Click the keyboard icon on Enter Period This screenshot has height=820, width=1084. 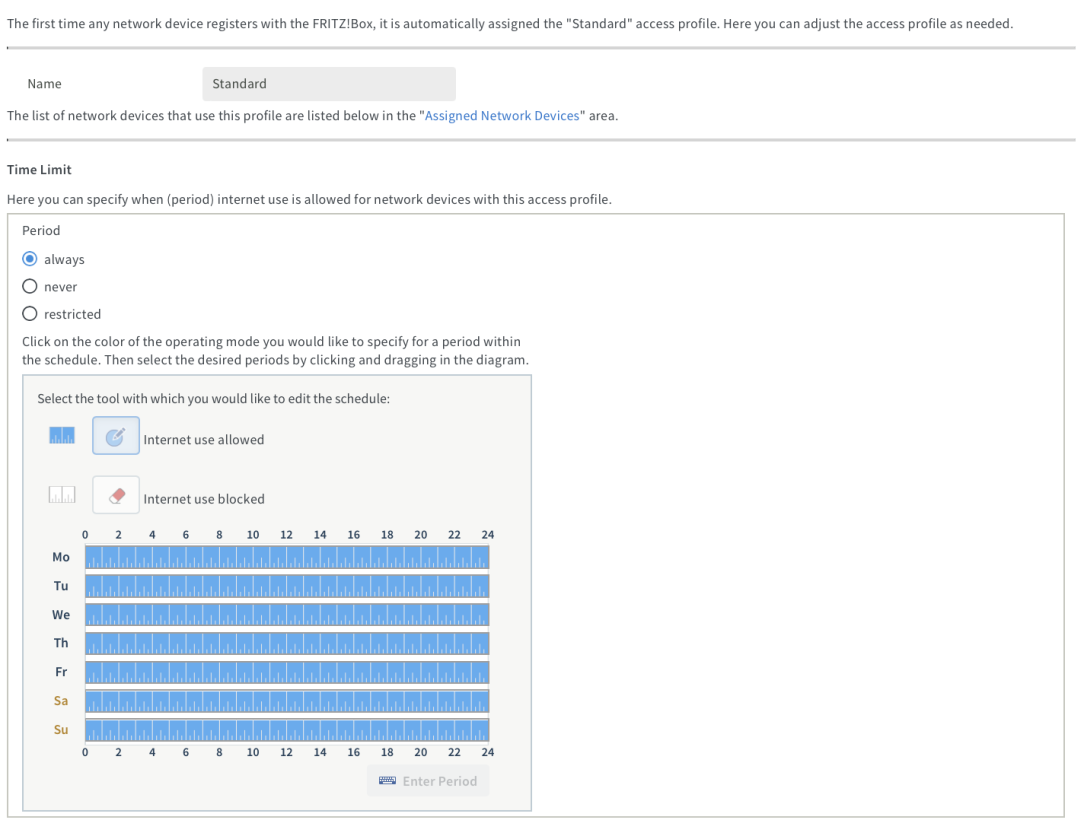point(387,781)
